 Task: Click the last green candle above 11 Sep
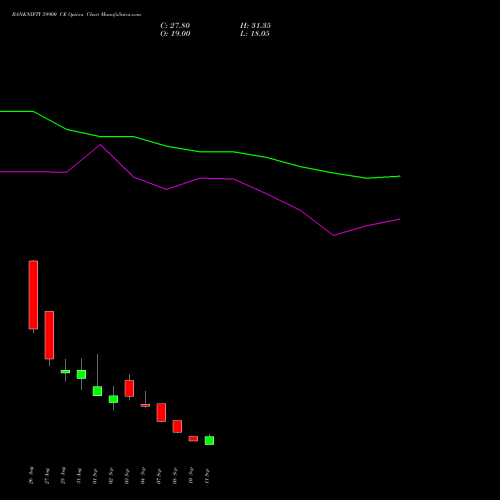click(209, 440)
